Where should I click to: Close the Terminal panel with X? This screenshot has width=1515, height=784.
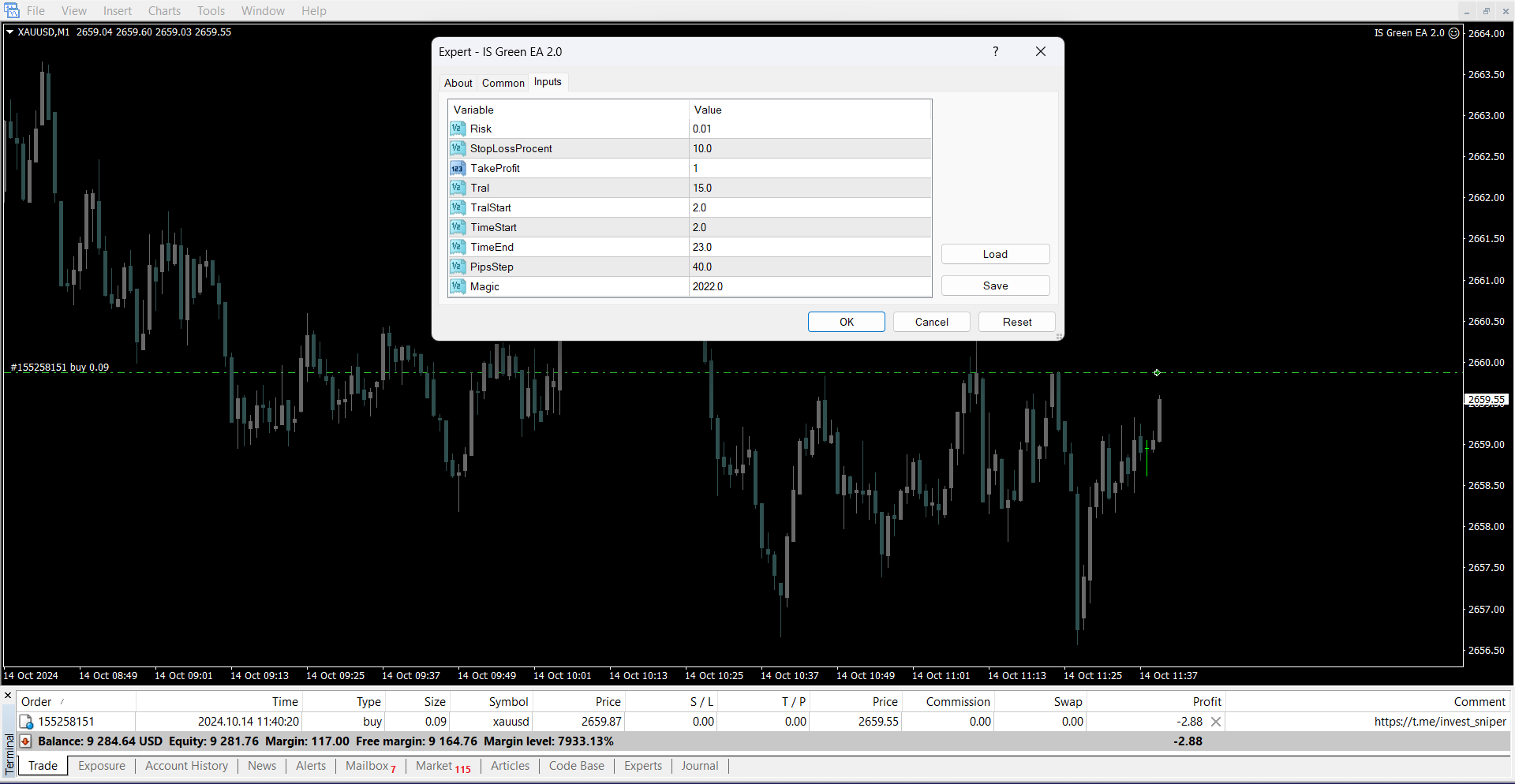[8, 696]
